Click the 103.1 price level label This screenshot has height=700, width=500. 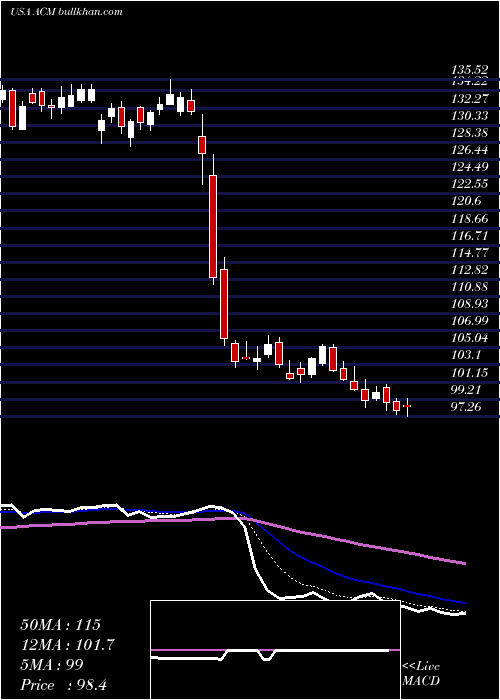click(x=467, y=355)
